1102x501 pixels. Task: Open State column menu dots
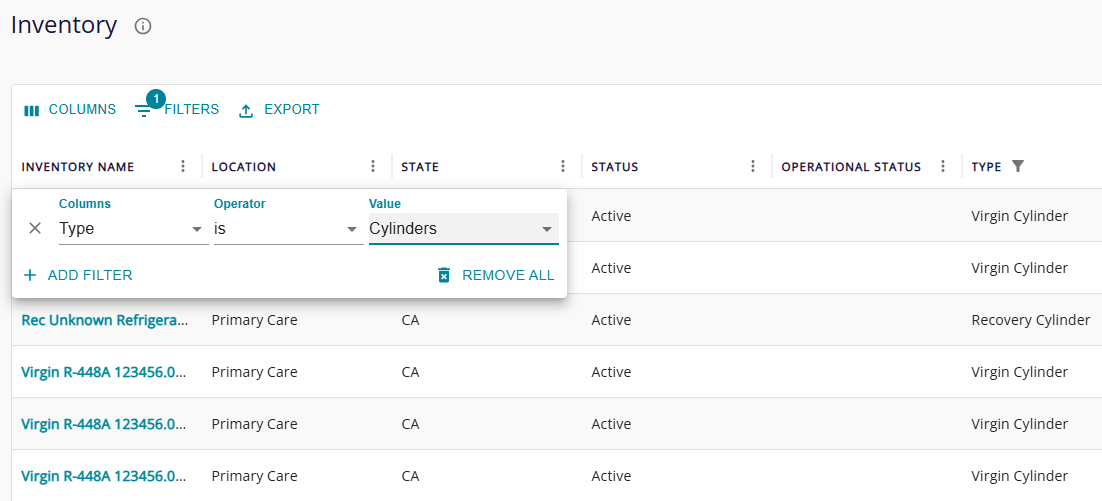pos(563,167)
